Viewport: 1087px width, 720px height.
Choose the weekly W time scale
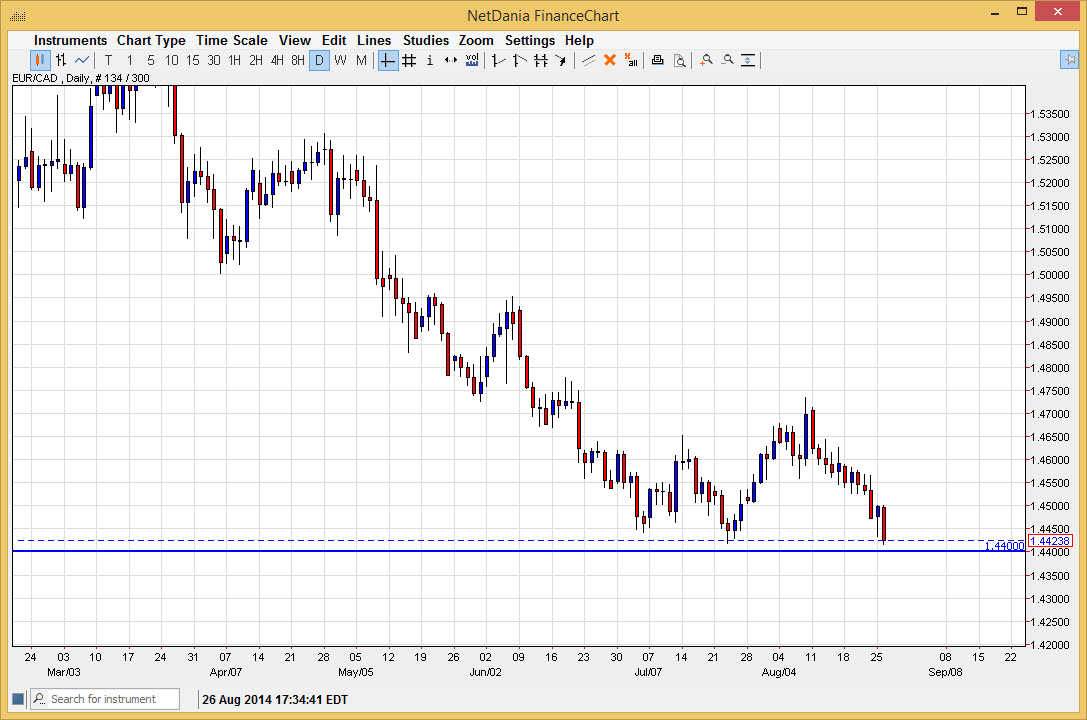[x=340, y=60]
